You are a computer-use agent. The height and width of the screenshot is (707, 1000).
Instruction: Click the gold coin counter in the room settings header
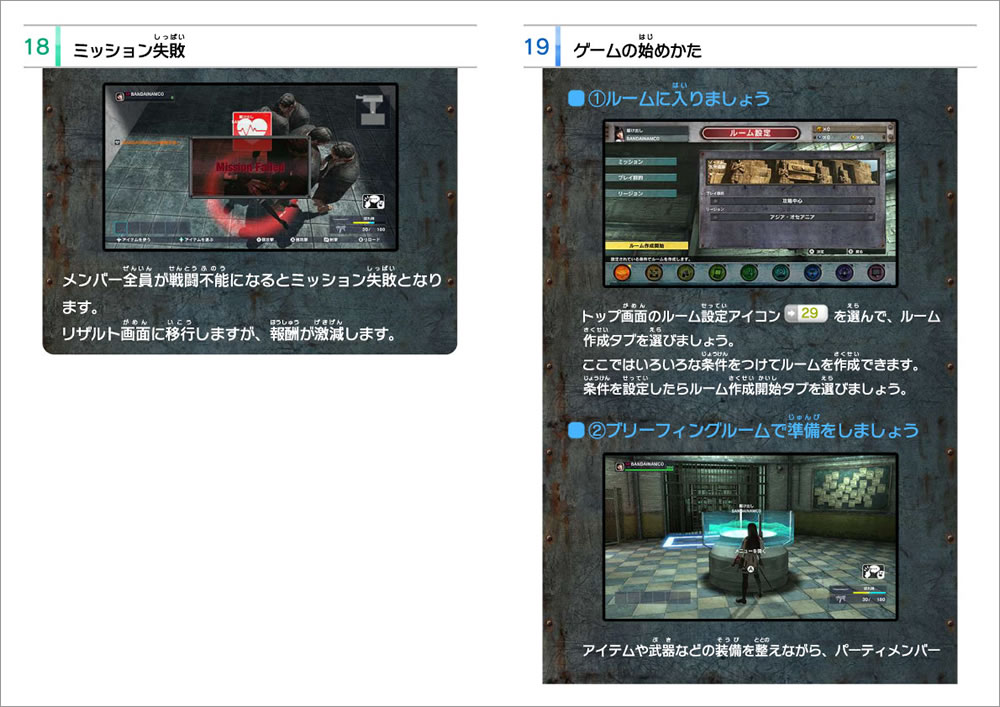point(823,129)
